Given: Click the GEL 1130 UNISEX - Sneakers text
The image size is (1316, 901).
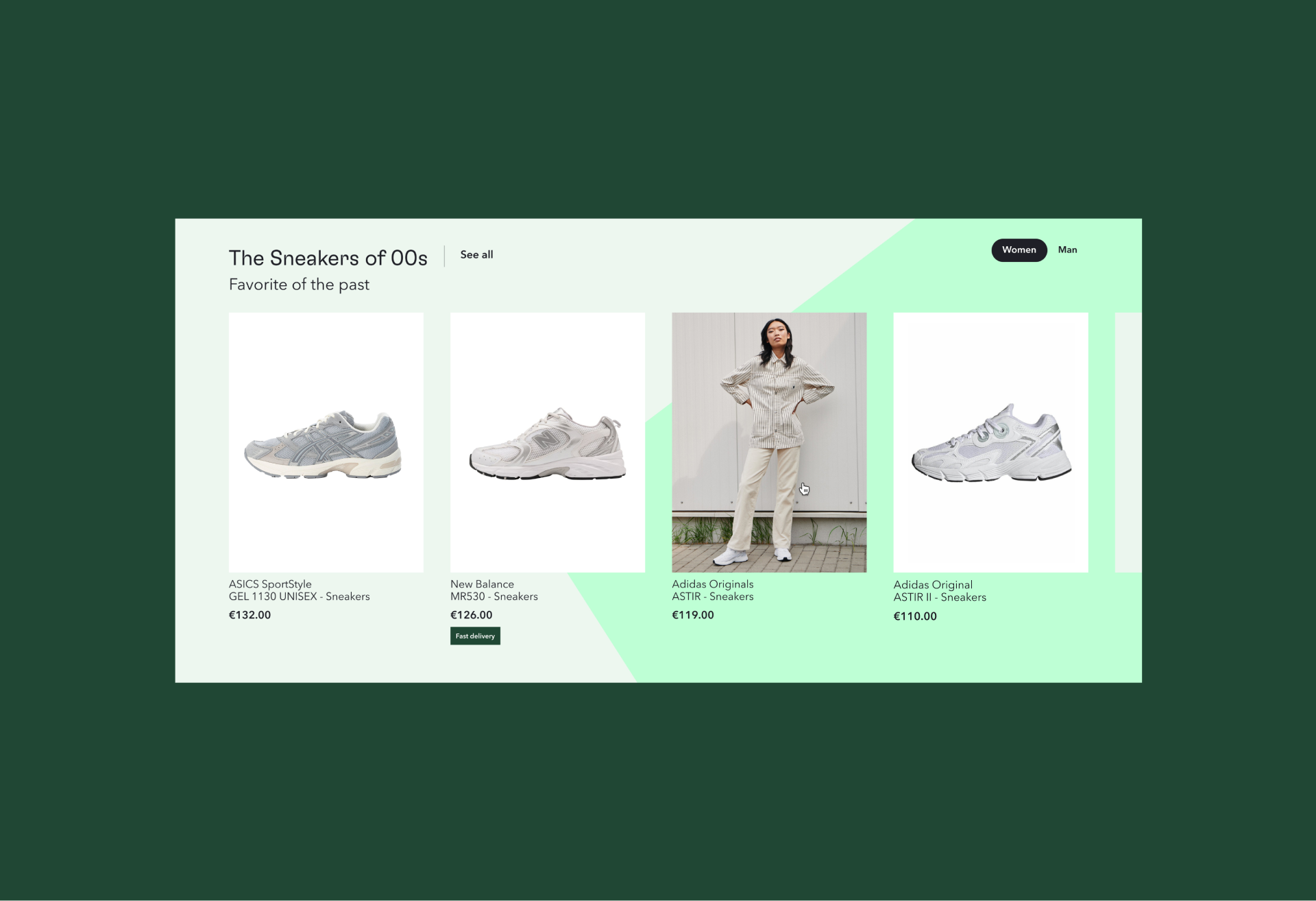Looking at the screenshot, I should coord(300,597).
